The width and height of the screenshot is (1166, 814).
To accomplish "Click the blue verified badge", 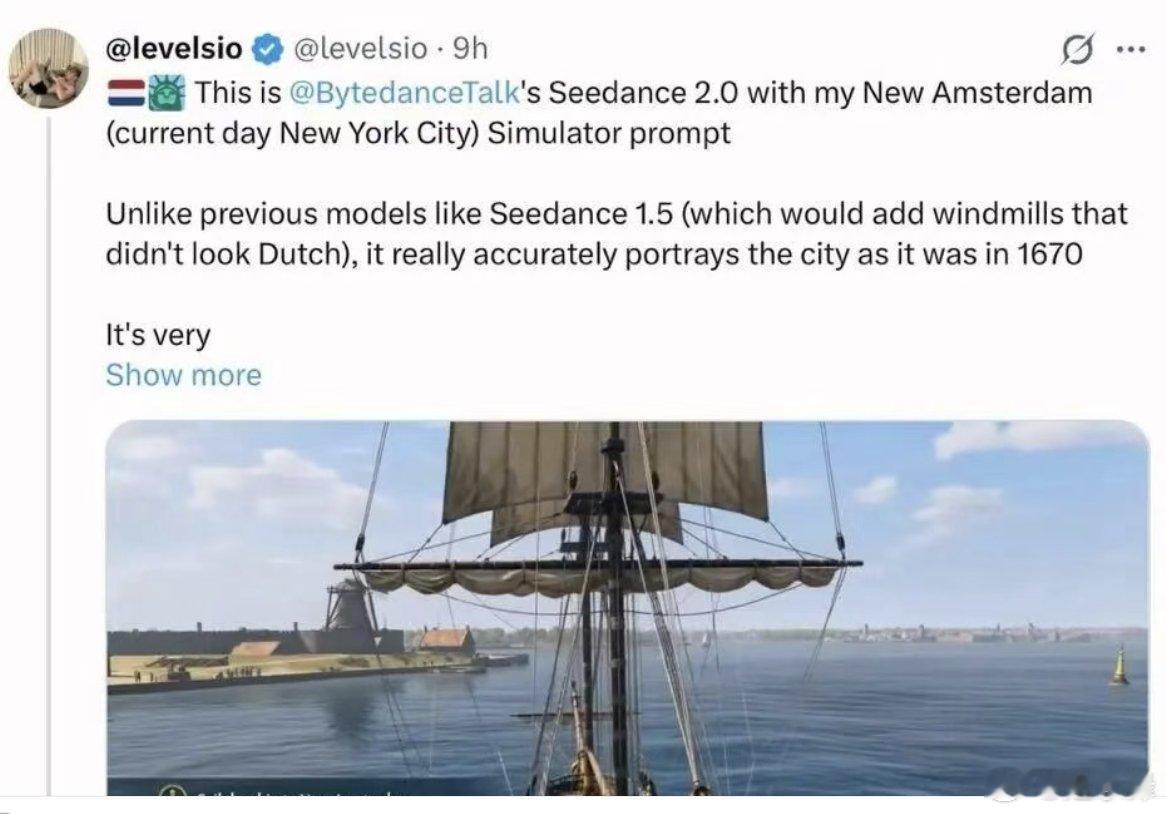I will [264, 48].
